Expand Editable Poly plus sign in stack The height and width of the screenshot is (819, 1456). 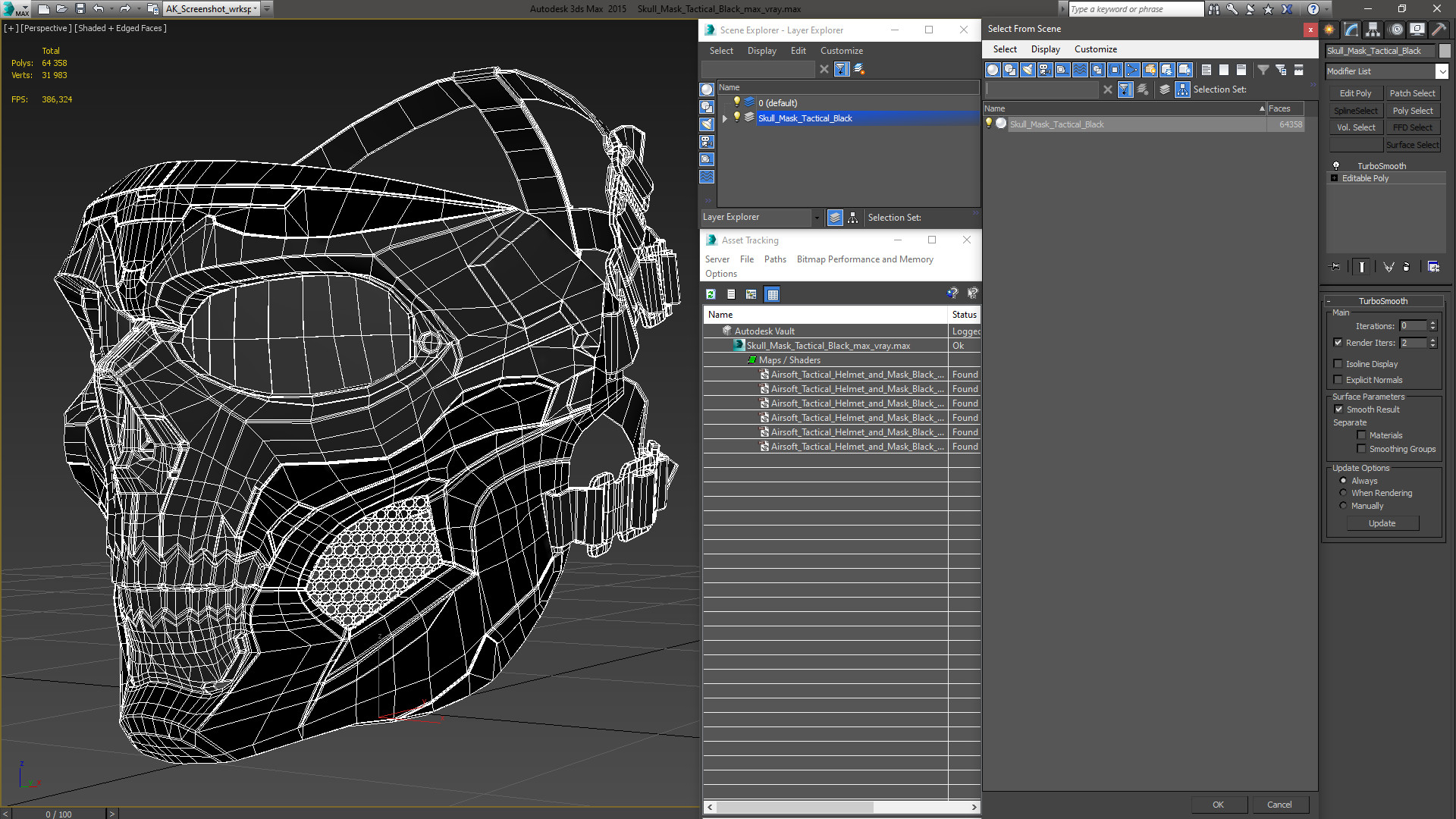coord(1335,178)
